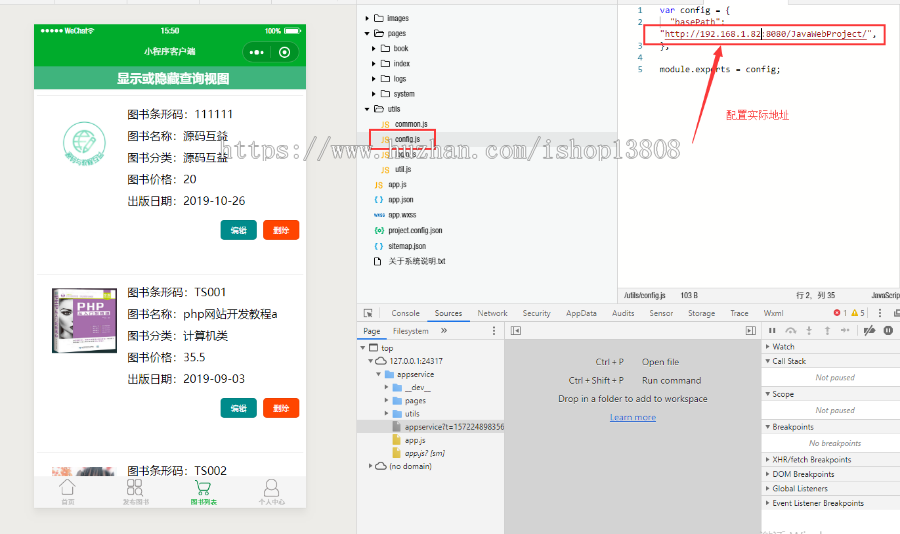
Task: Click the step over function icon
Action: (x=790, y=331)
